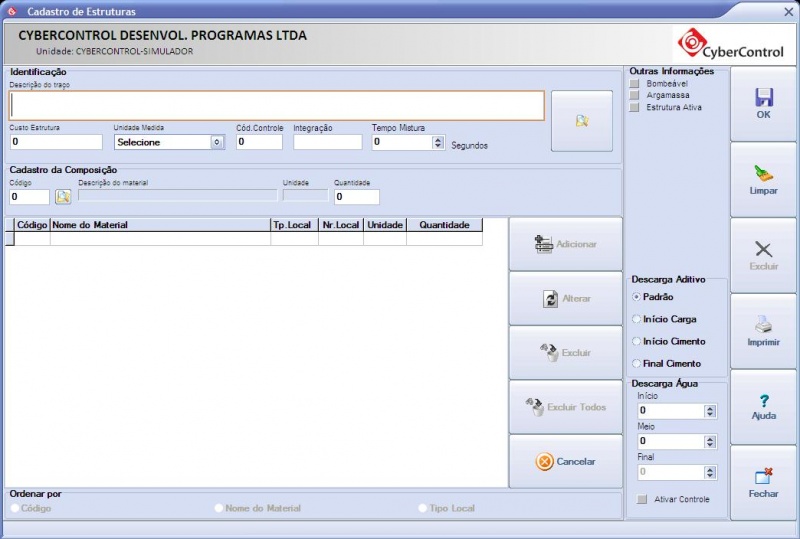Screen dimensions: 800x539
Task: Choose Código under Ordenar por
Action: (x=15, y=508)
